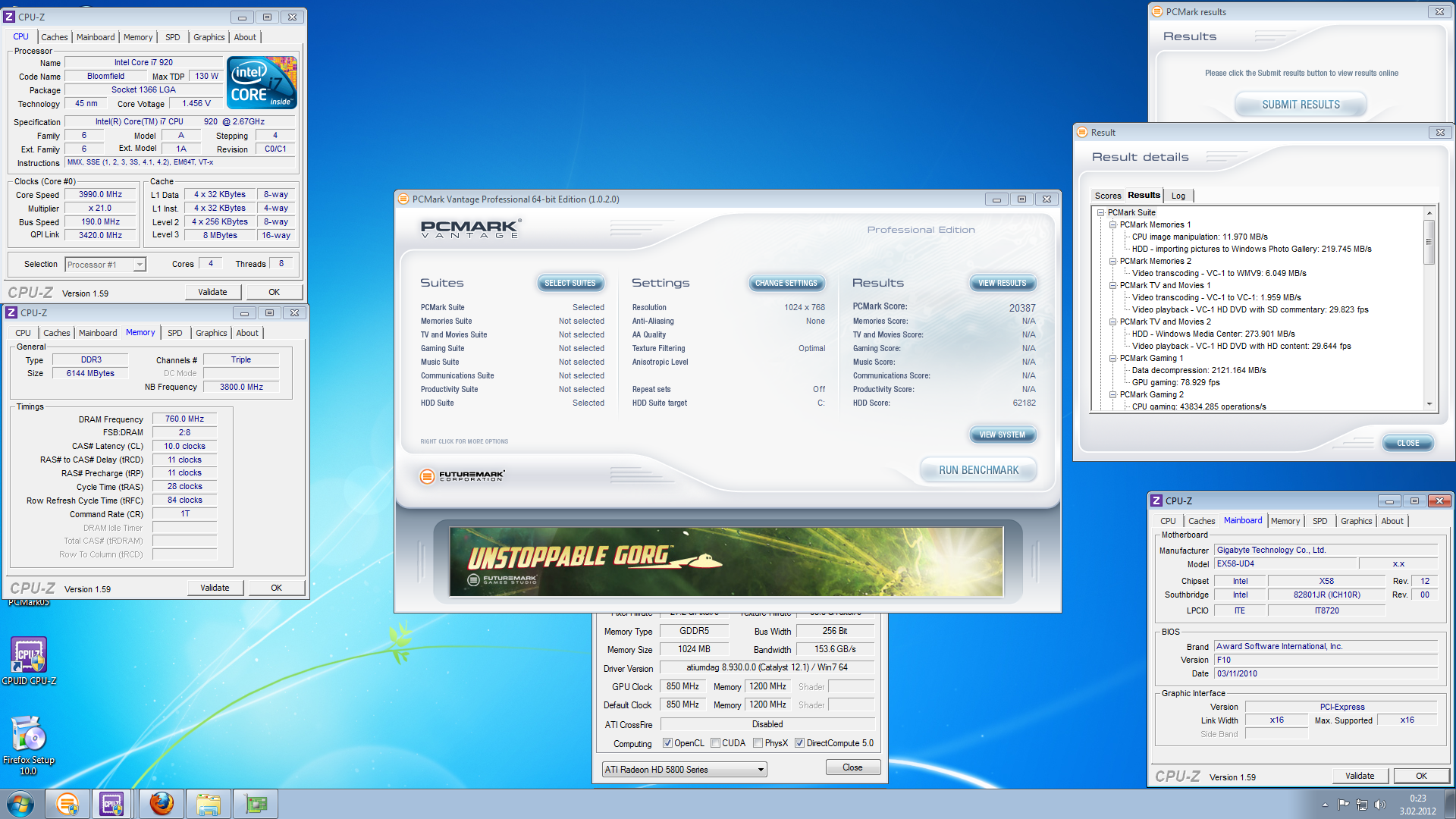Click the CHANGE SETTINGS button
This screenshot has height=819, width=1456.
(x=786, y=283)
